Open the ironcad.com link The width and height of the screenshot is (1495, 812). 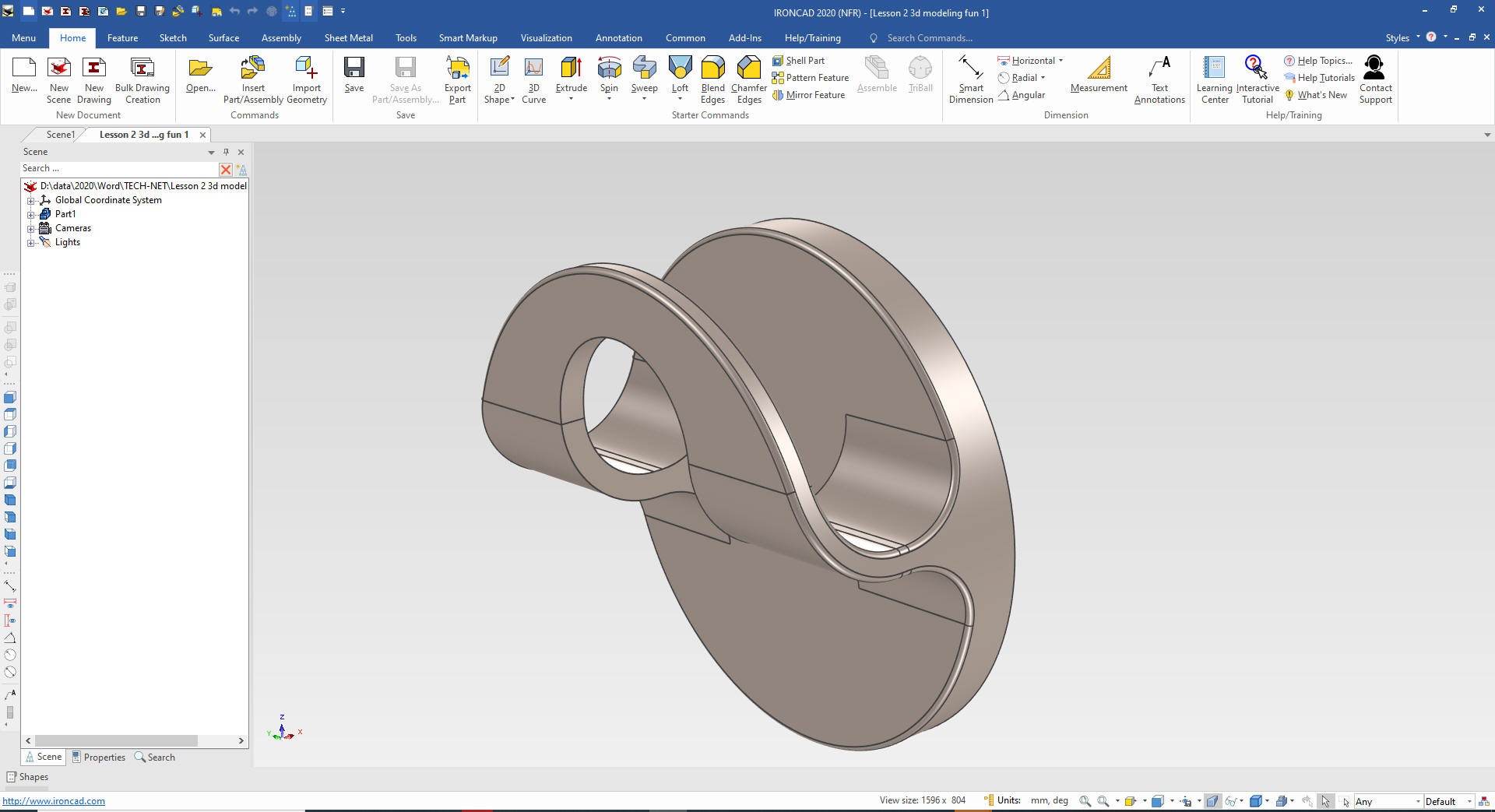click(54, 801)
